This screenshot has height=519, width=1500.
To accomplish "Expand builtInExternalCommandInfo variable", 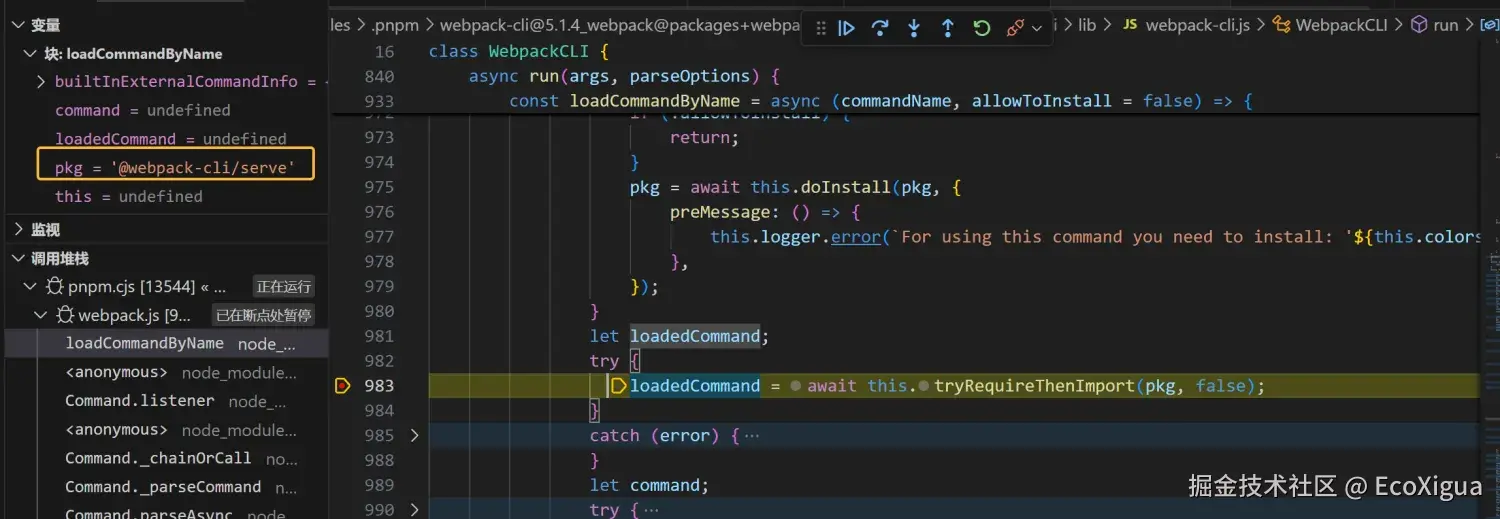I will (x=41, y=81).
